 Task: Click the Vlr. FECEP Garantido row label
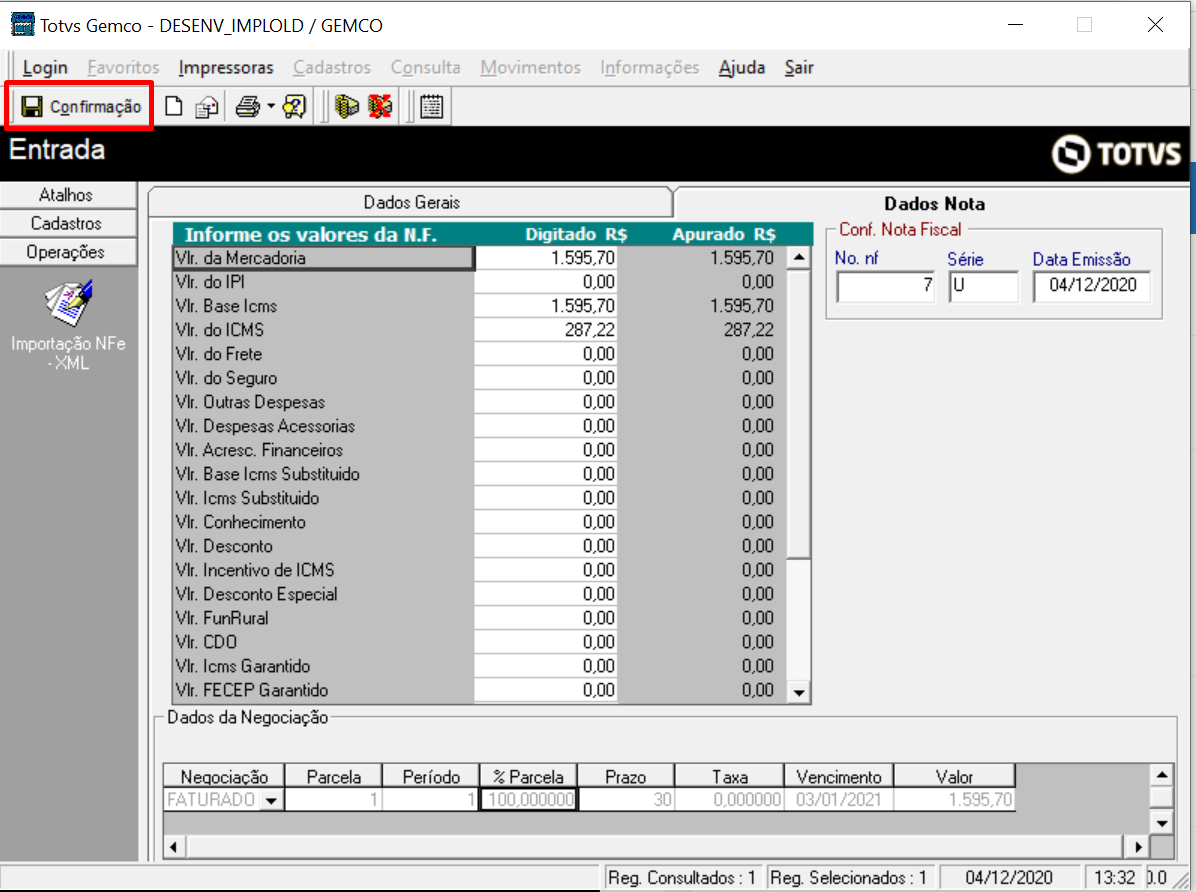click(x=323, y=691)
